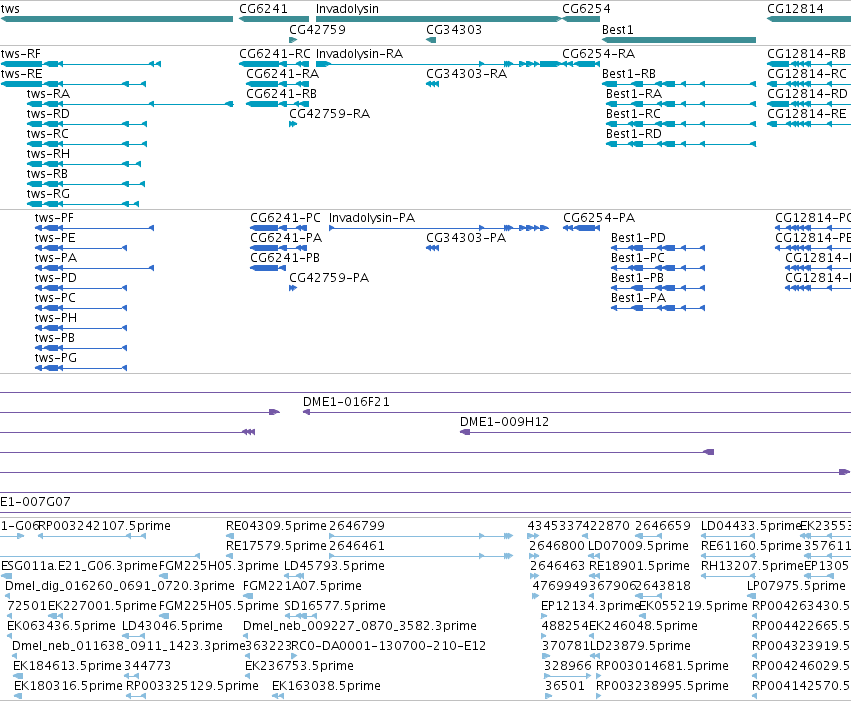This screenshot has width=851, height=701.
Task: Select transcript Invadolysin-RA
Action: 359,54
